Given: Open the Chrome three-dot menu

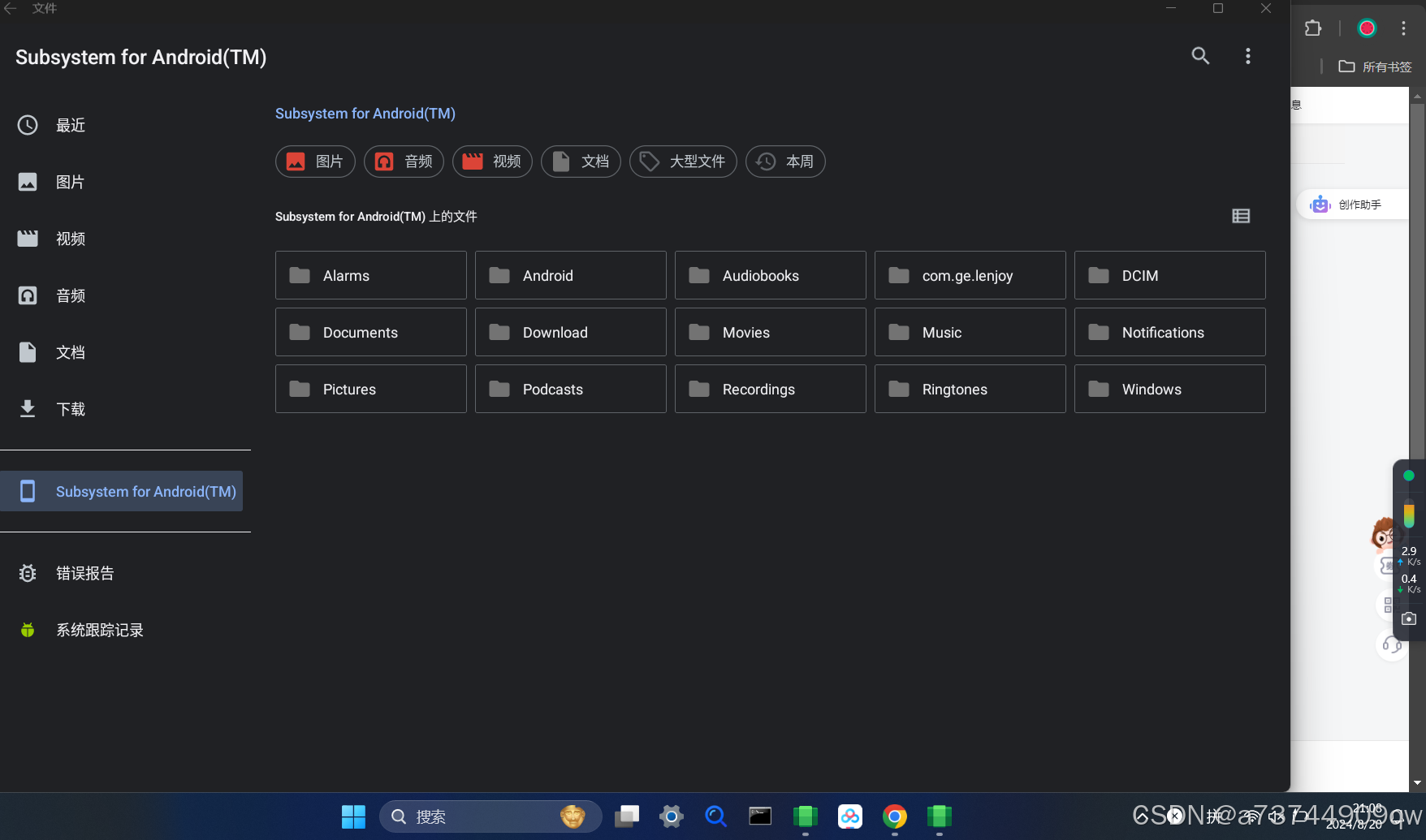Looking at the screenshot, I should 1403,28.
